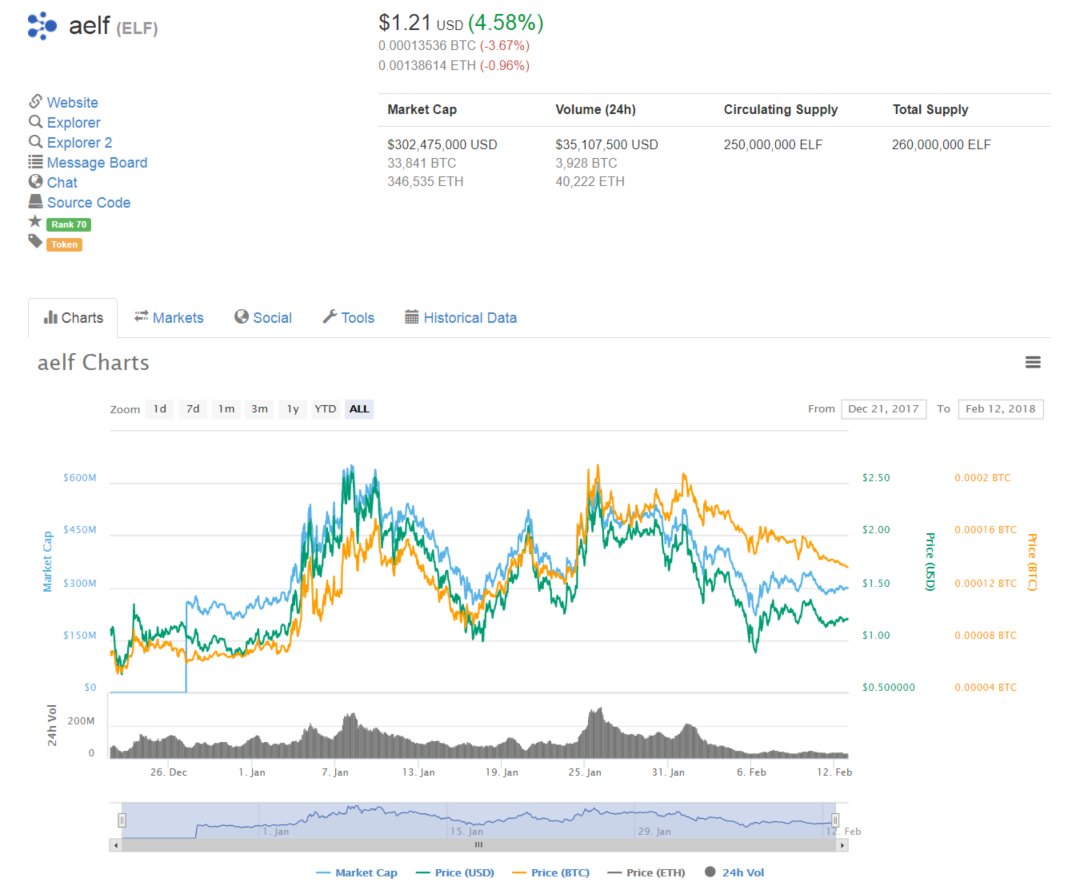Switch to the Social tab
Viewport: 1075px width, 889px height.
263,317
